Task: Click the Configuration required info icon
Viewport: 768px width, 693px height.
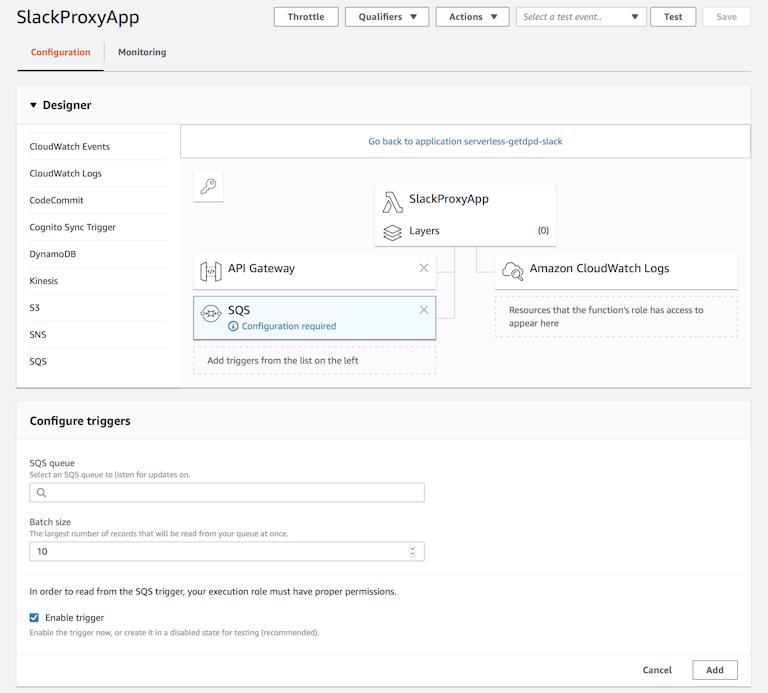Action: click(234, 326)
